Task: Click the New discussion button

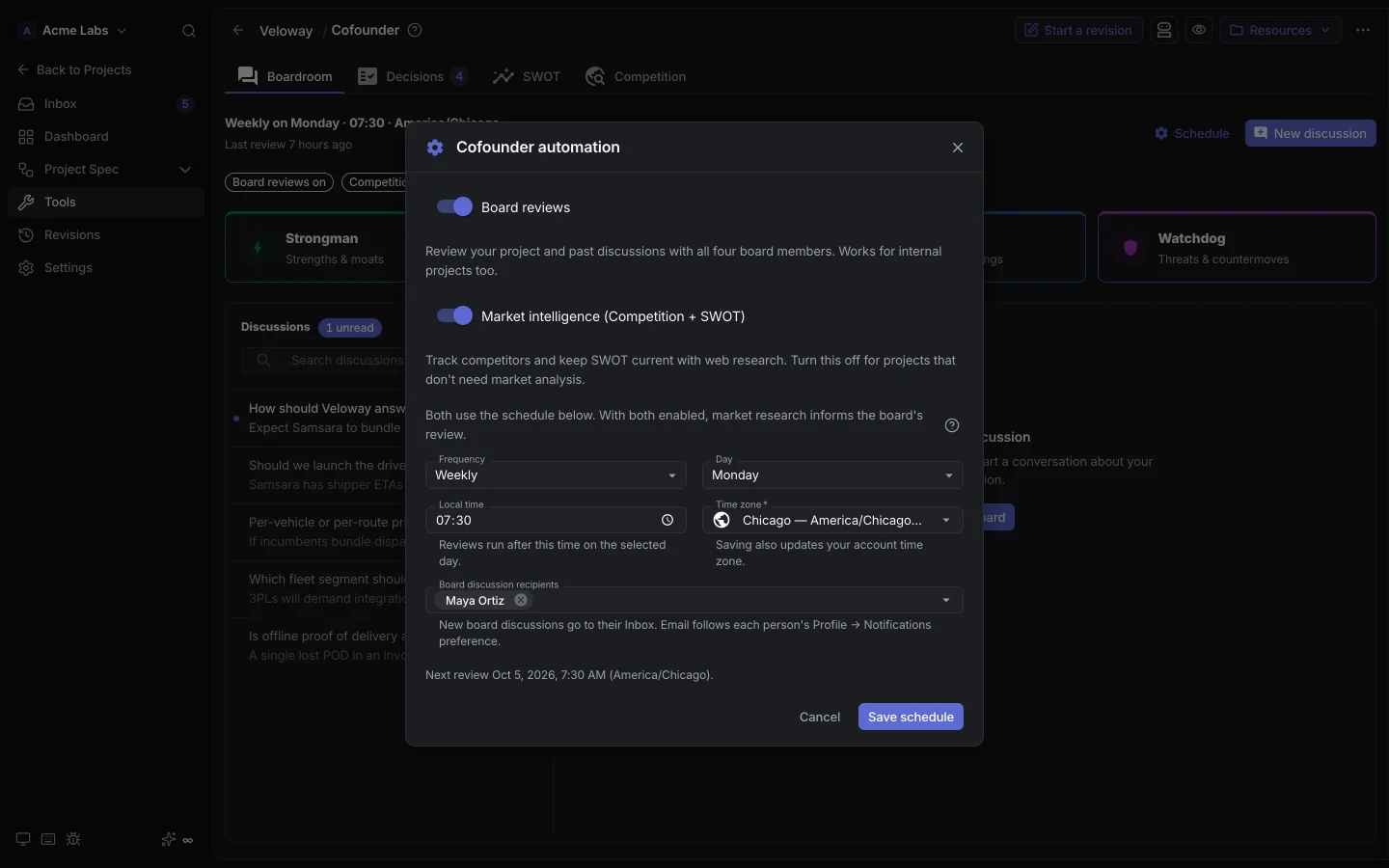Action: click(x=1311, y=133)
